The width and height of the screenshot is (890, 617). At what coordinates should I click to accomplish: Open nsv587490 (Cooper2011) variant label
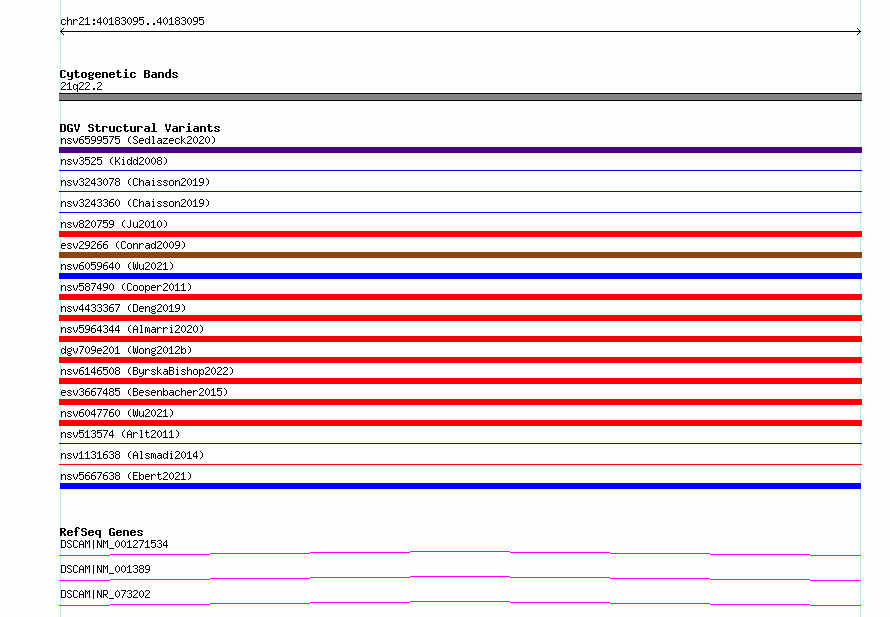pos(126,287)
